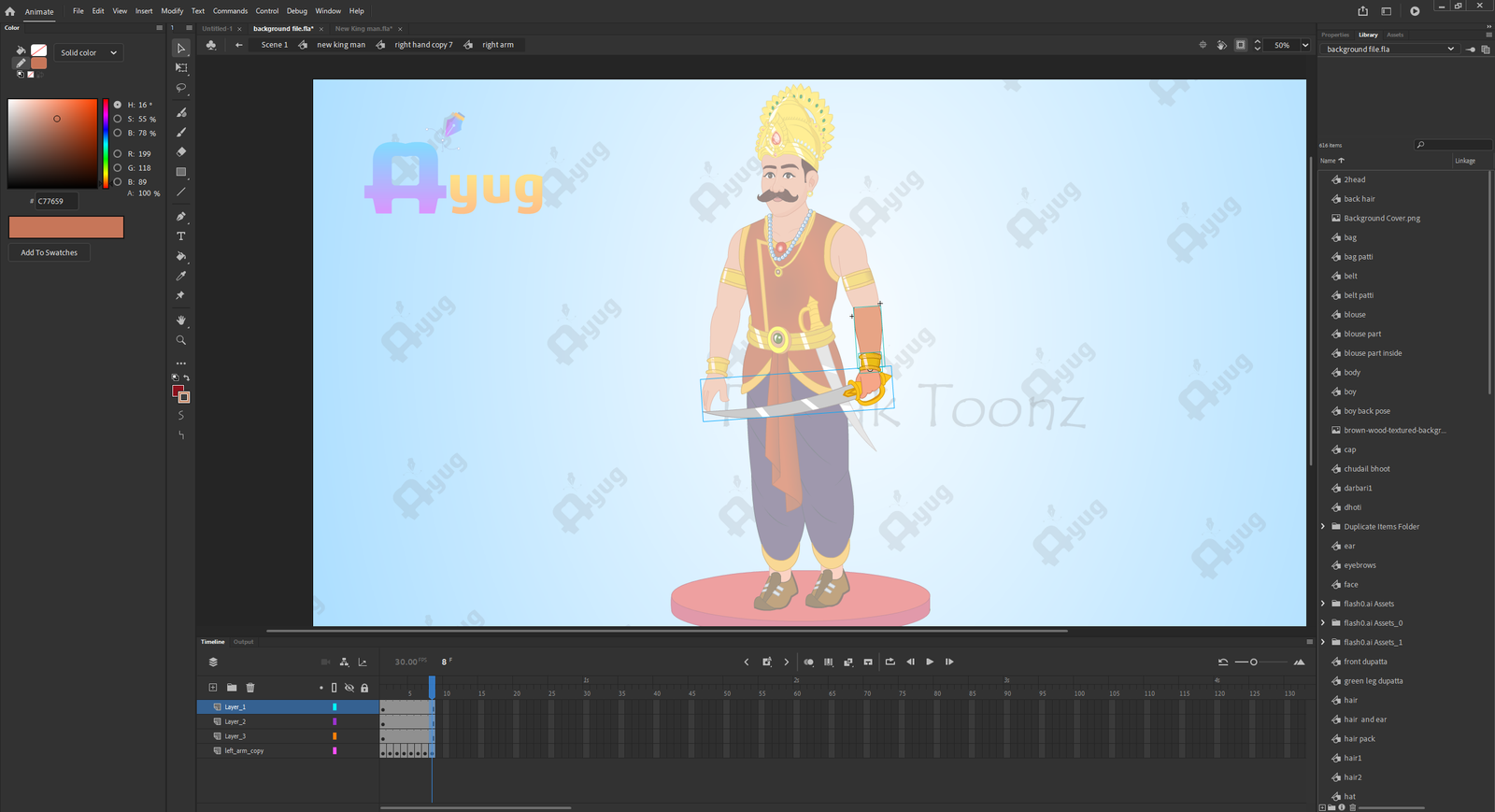1495x812 pixels.
Task: Toggle lock for all layers
Action: pos(364,688)
